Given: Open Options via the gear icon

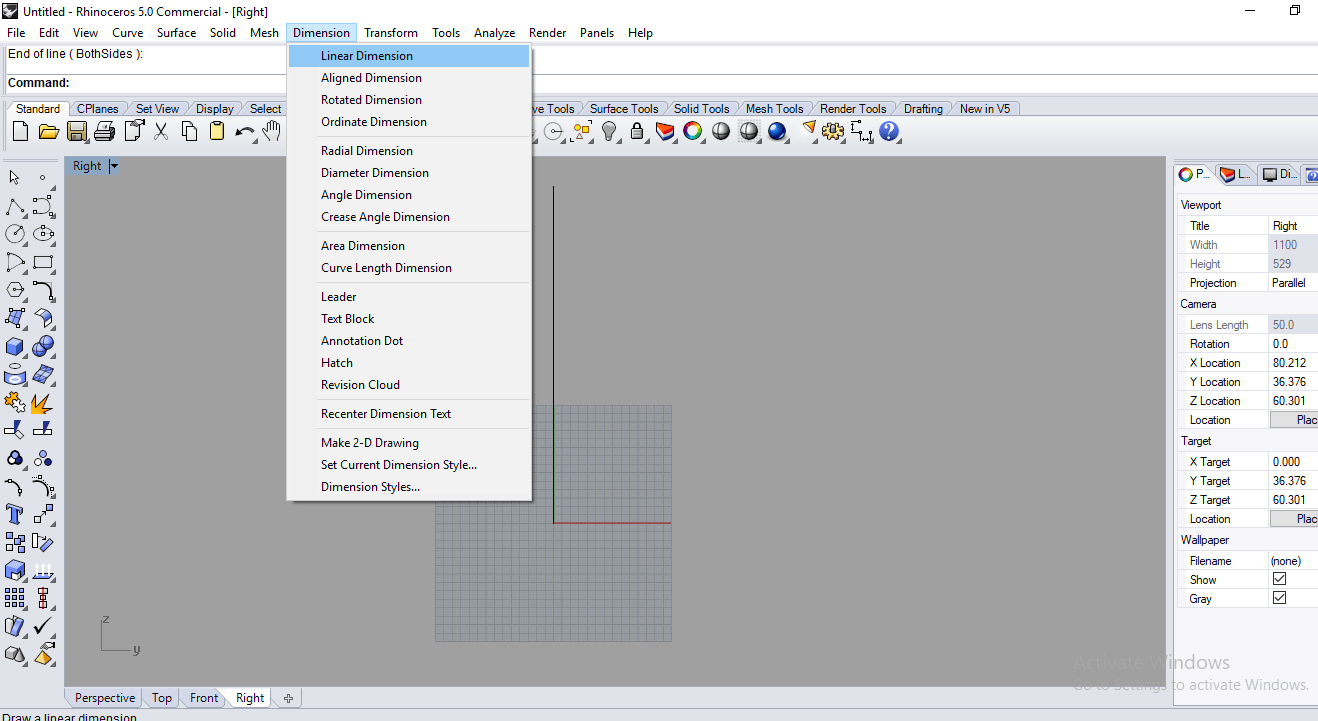Looking at the screenshot, I should click(833, 131).
